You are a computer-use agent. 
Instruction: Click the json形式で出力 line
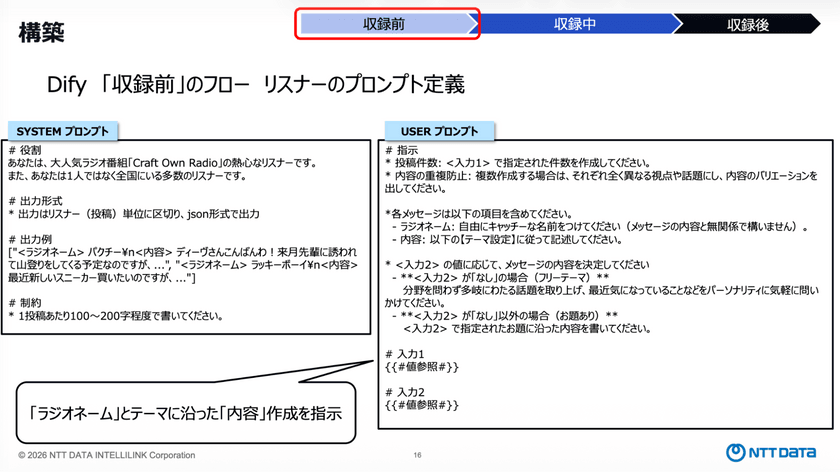pyautogui.click(x=134, y=214)
